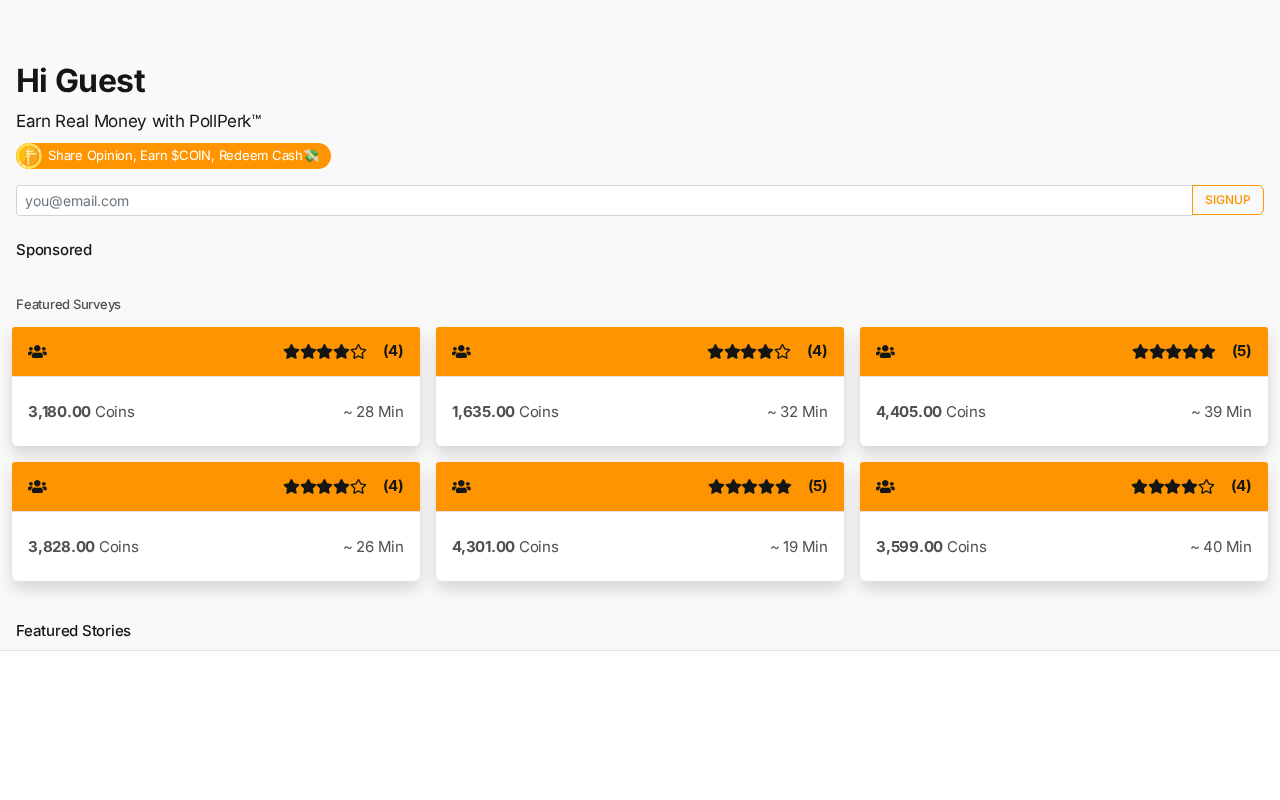Click the ~ 19 Min duration text
The image size is (1280, 800).
[799, 547]
